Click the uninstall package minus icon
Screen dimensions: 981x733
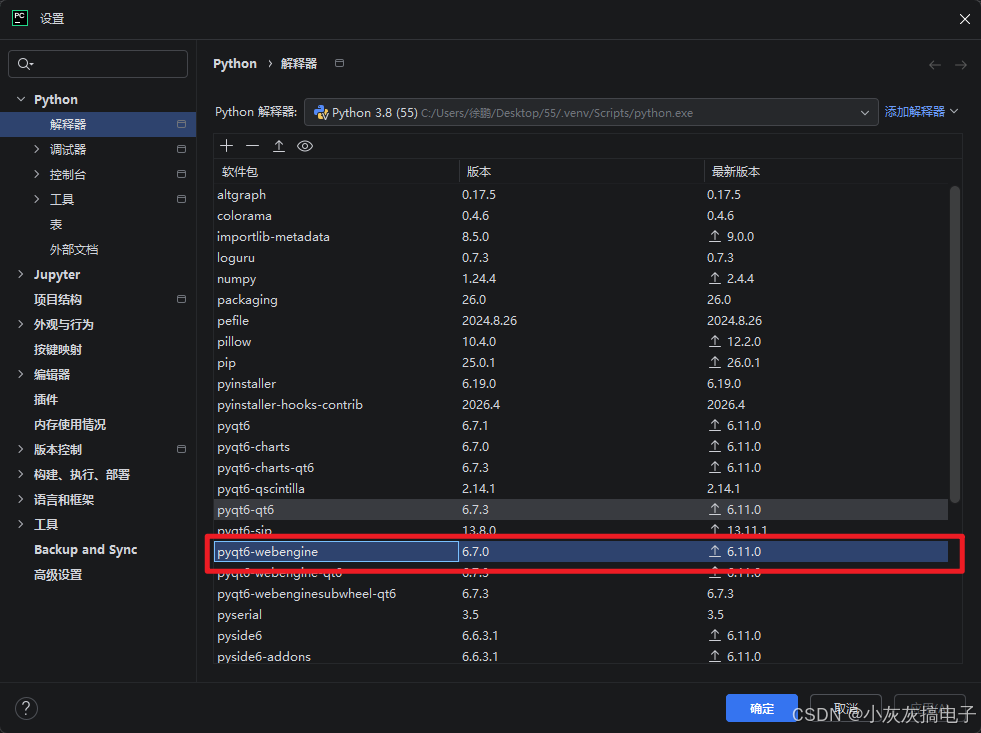pos(252,146)
